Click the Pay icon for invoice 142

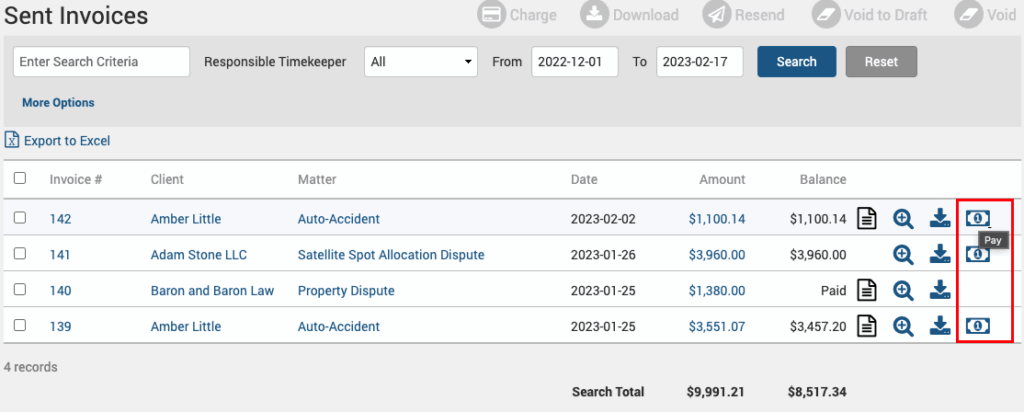[977, 218]
